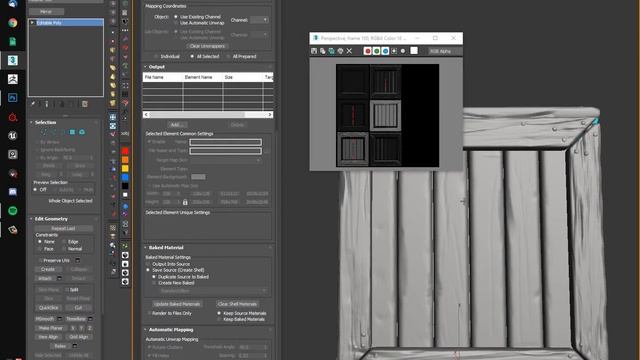
Task: Select Duplicate Source to Baked radio
Action: [154, 277]
